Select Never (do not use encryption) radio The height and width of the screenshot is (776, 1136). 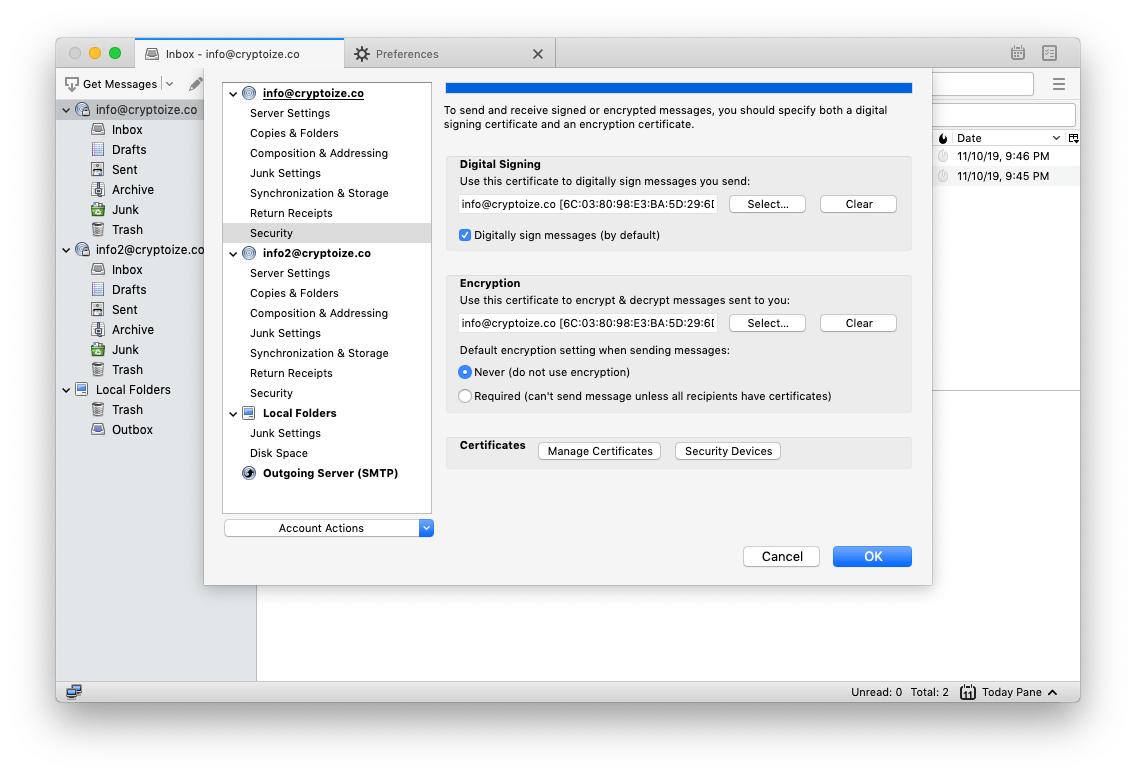click(x=465, y=372)
